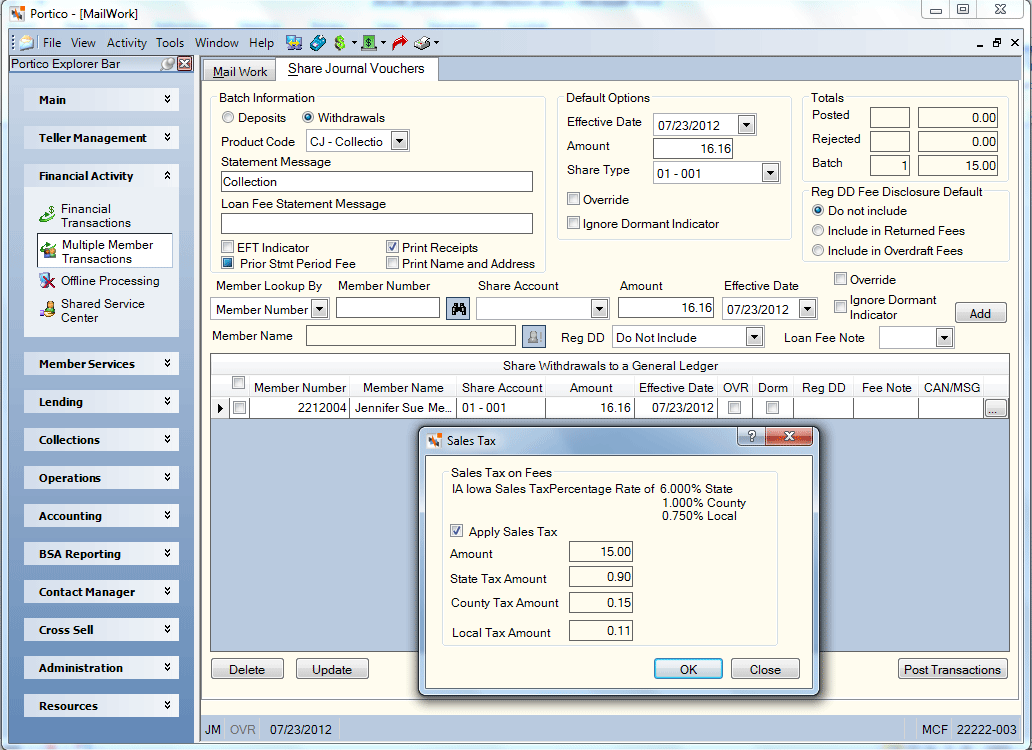Switch to the Mail Work tab
Viewport: 1032px width, 750px height.
coord(240,72)
